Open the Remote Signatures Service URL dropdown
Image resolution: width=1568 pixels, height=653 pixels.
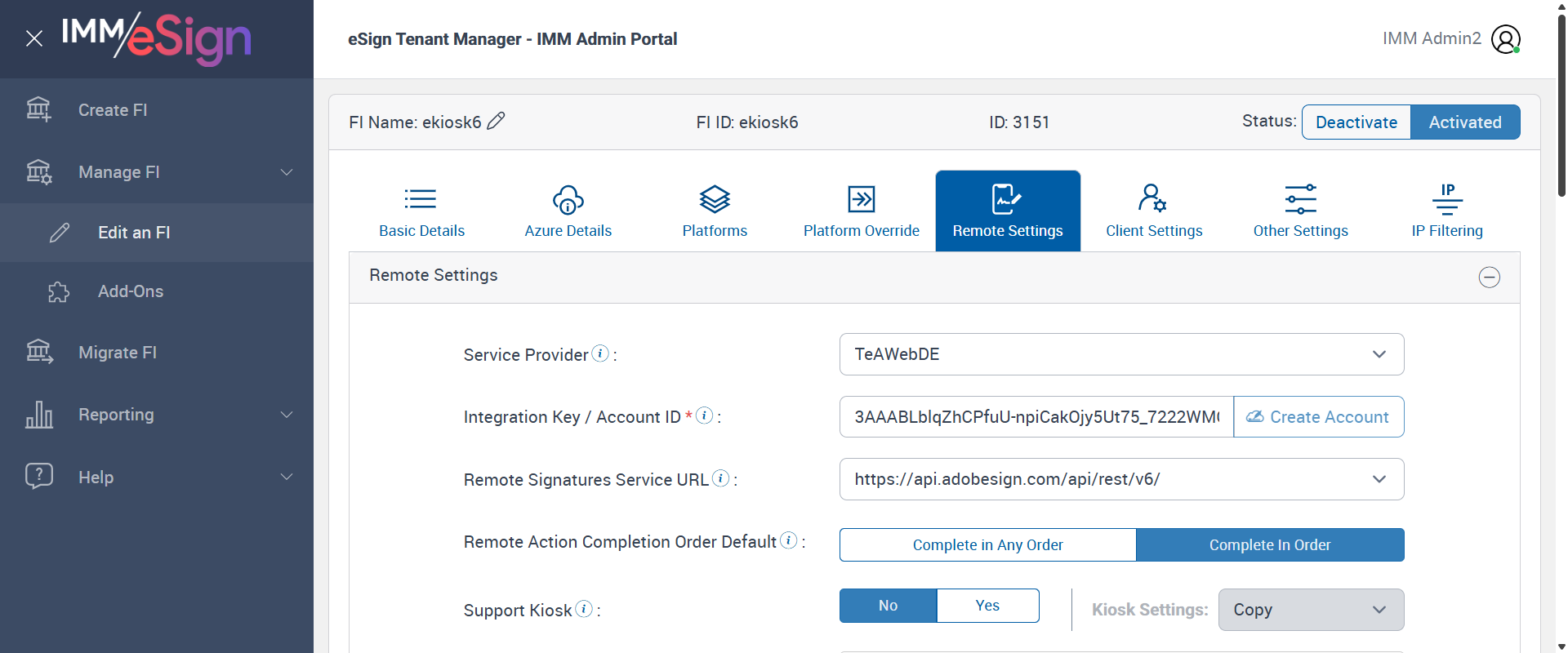(x=1121, y=479)
